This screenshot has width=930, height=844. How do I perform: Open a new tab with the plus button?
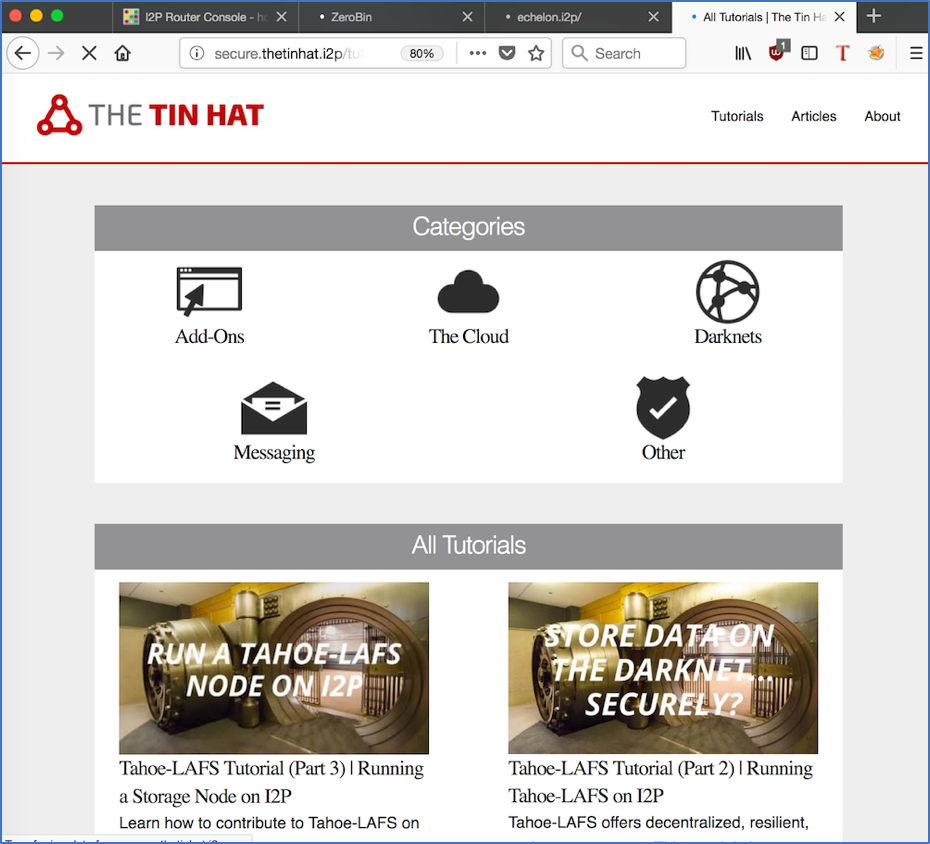click(874, 16)
